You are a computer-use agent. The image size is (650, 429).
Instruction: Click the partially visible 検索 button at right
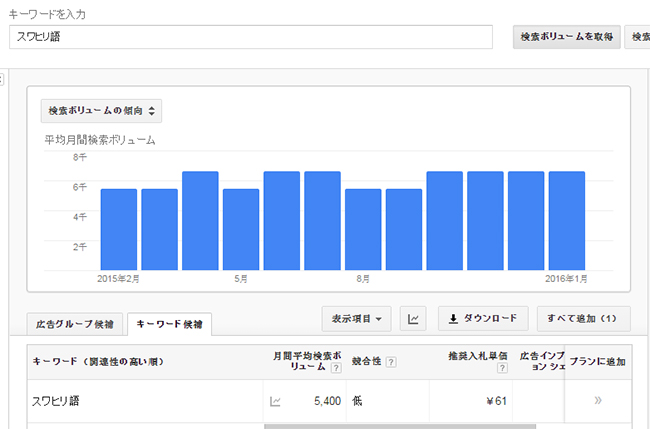click(x=638, y=37)
